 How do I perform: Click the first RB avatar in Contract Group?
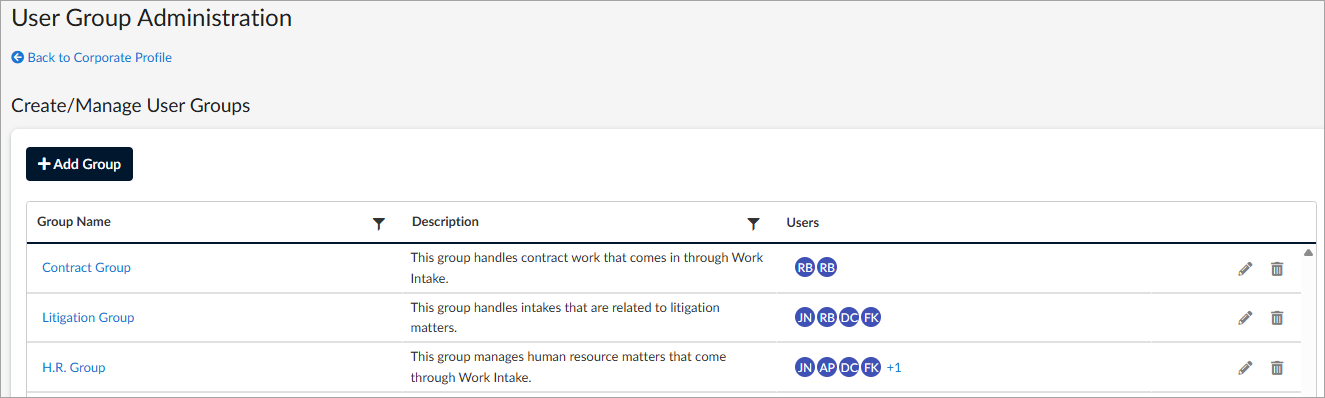coord(804,268)
